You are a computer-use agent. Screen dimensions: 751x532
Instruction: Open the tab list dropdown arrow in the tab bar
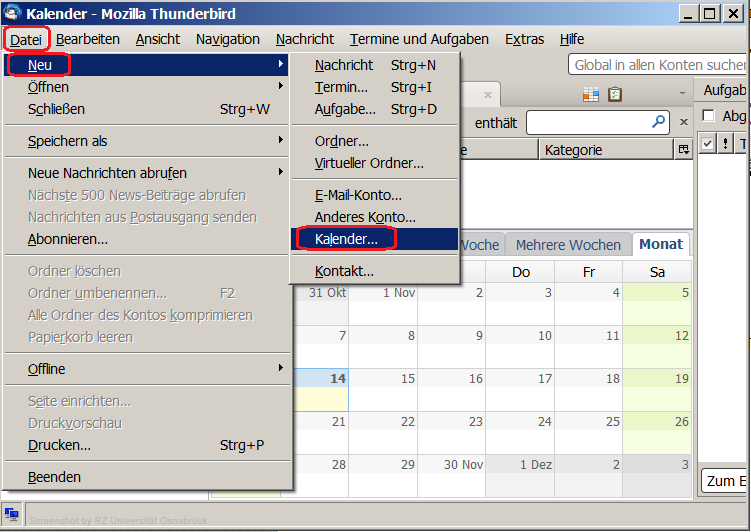pyautogui.click(x=683, y=93)
